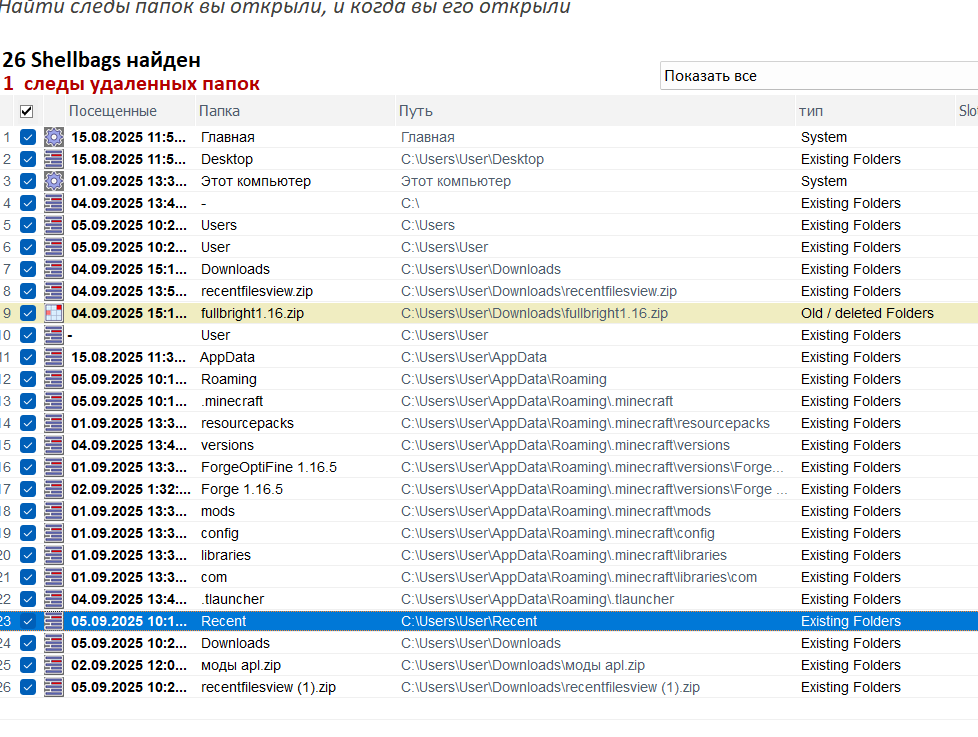Click folder icon of the resourcepacks row

click(54, 423)
